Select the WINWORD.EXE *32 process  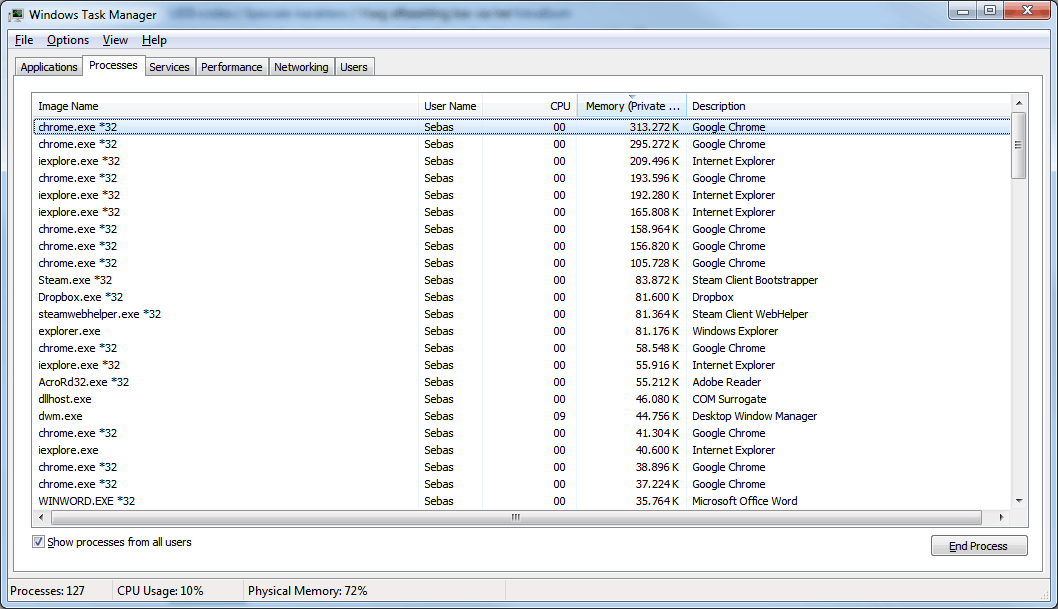(x=522, y=501)
